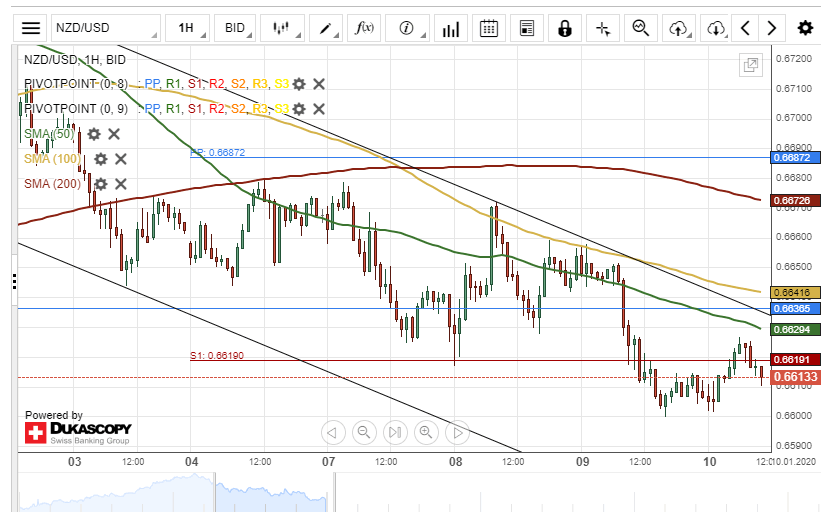The height and width of the screenshot is (522, 828).
Task: Open the f(x) indicators menu
Action: pyautogui.click(x=364, y=28)
